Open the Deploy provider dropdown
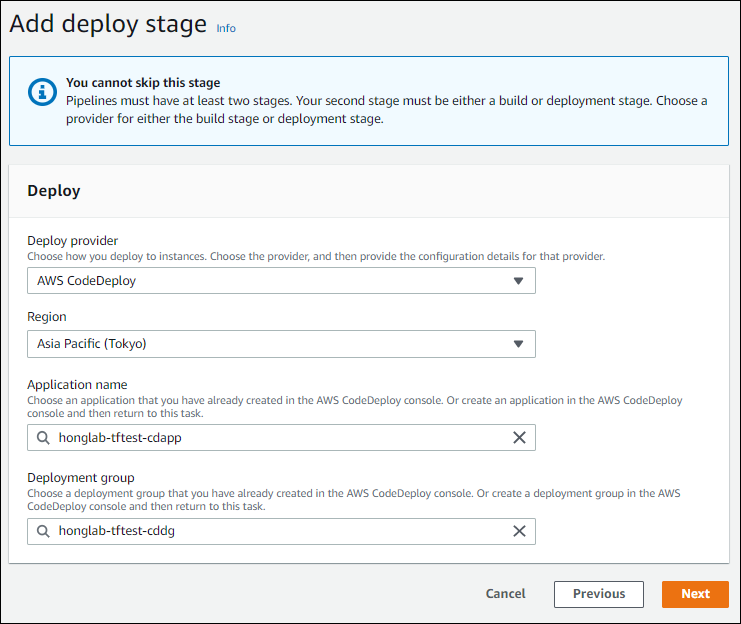This screenshot has height=624, width=741. (x=281, y=281)
